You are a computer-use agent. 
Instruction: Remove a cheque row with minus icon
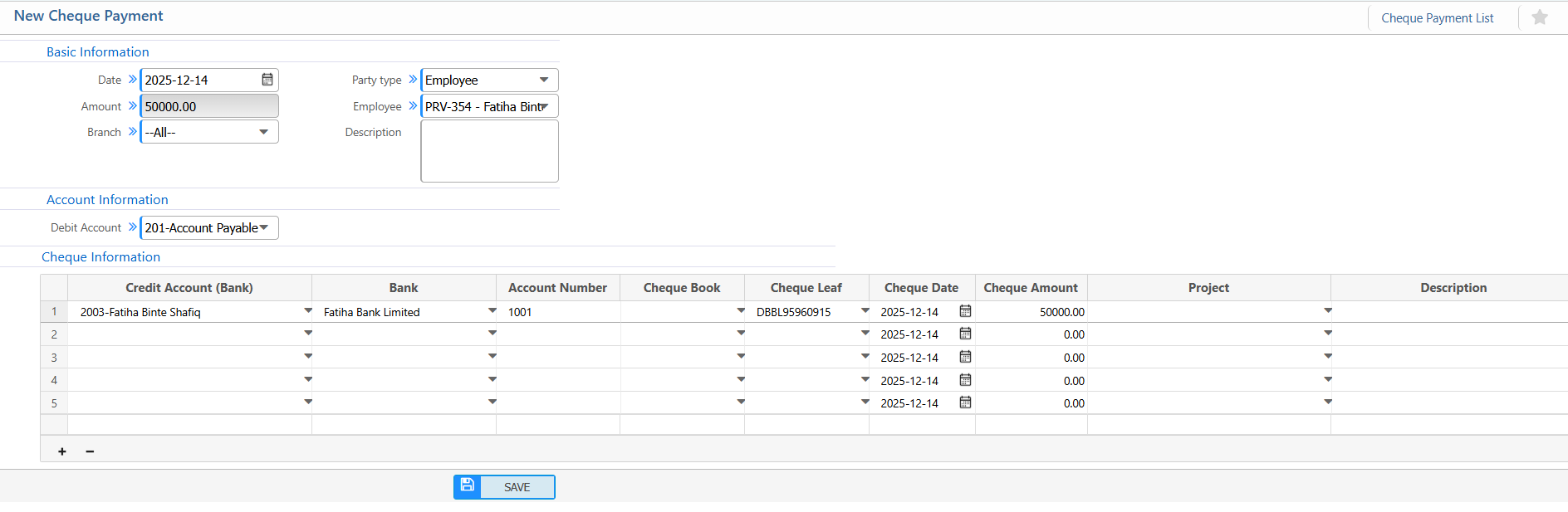pos(90,451)
